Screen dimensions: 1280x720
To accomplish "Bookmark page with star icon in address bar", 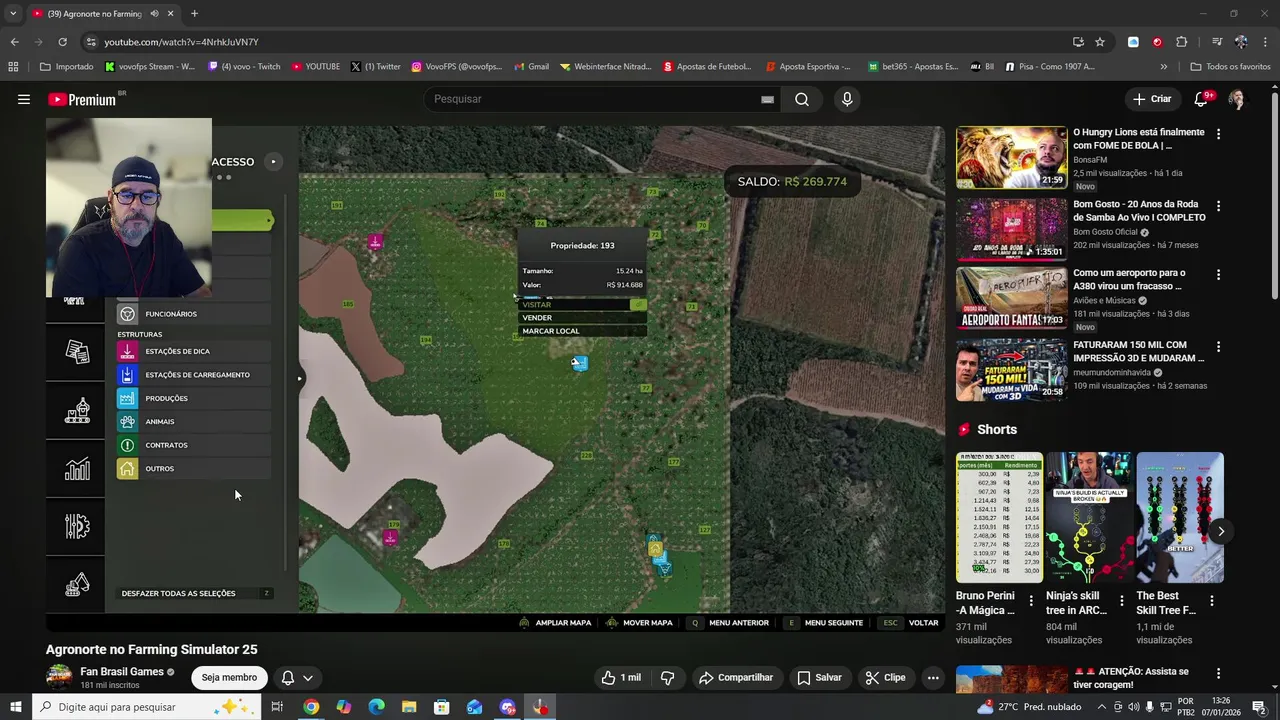I will [x=1100, y=42].
